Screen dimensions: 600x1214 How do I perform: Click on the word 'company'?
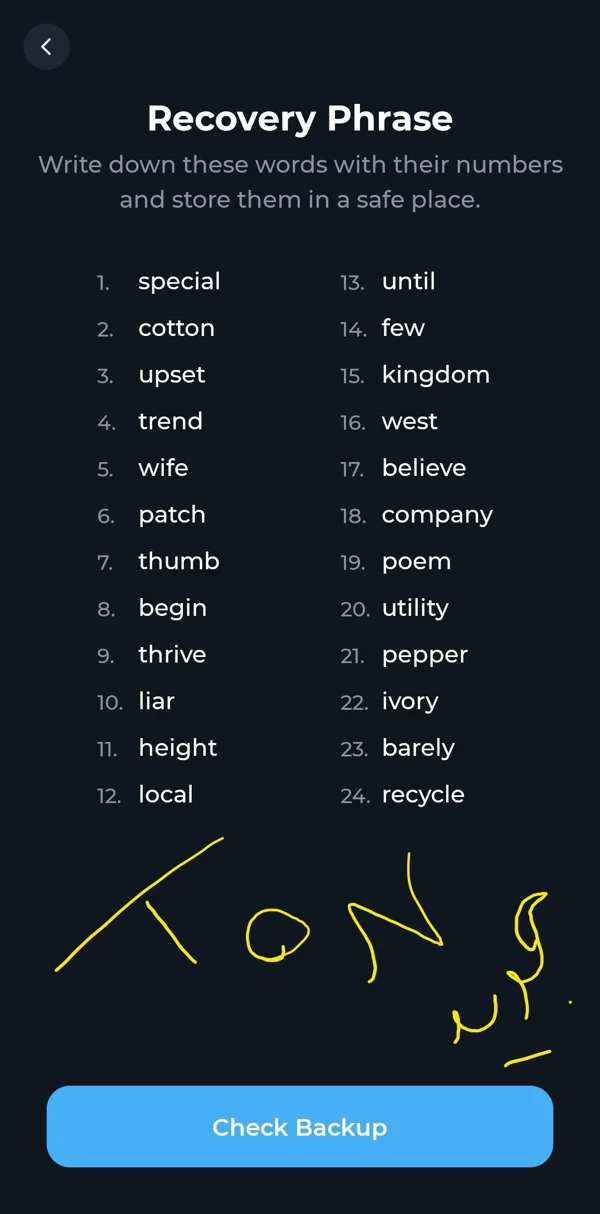tap(437, 516)
